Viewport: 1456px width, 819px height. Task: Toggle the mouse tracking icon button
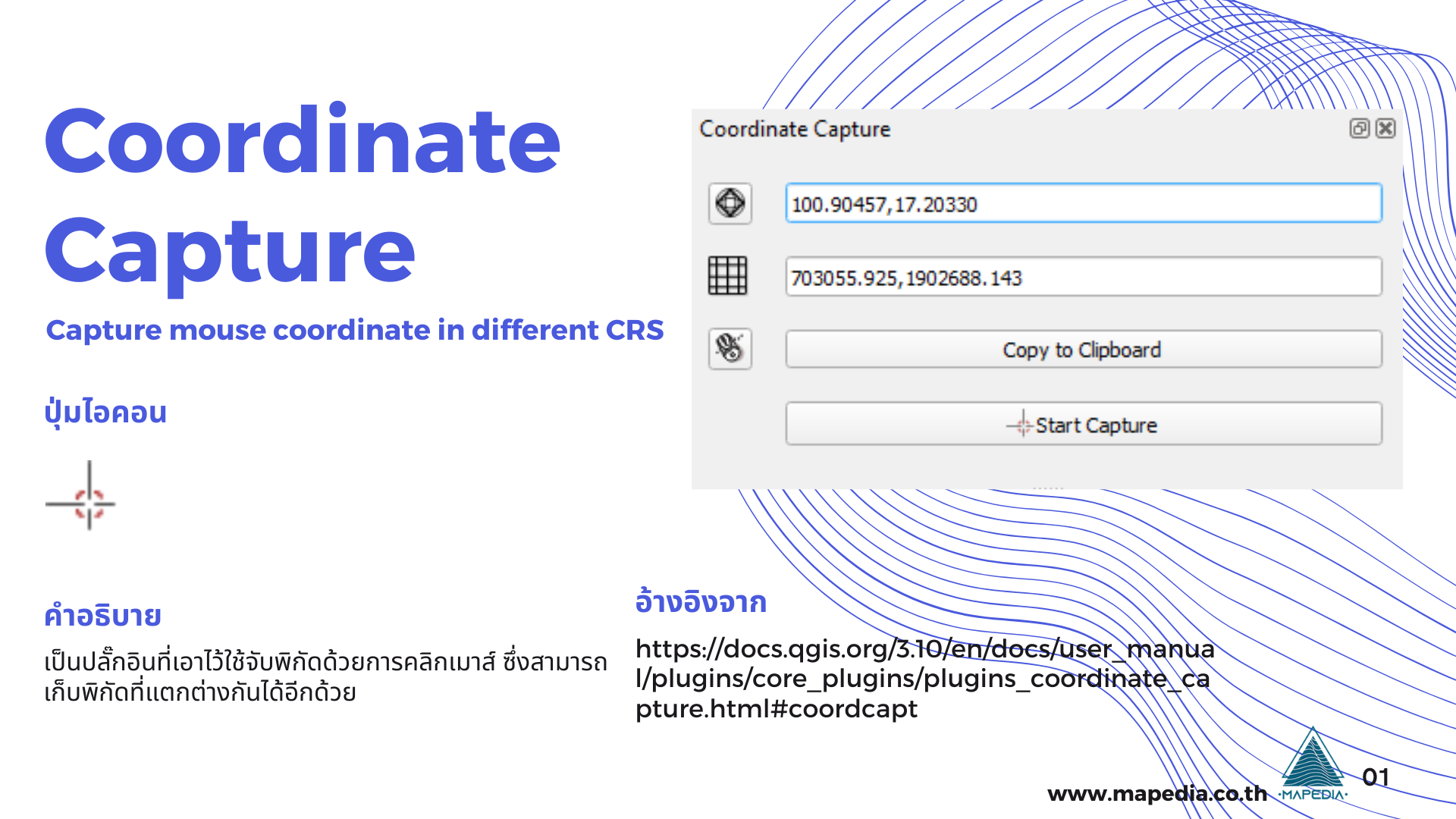[730, 349]
